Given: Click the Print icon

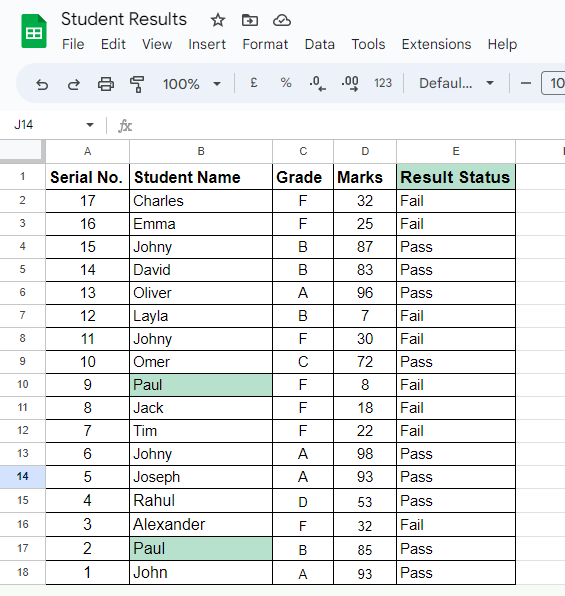Looking at the screenshot, I should 106,84.
